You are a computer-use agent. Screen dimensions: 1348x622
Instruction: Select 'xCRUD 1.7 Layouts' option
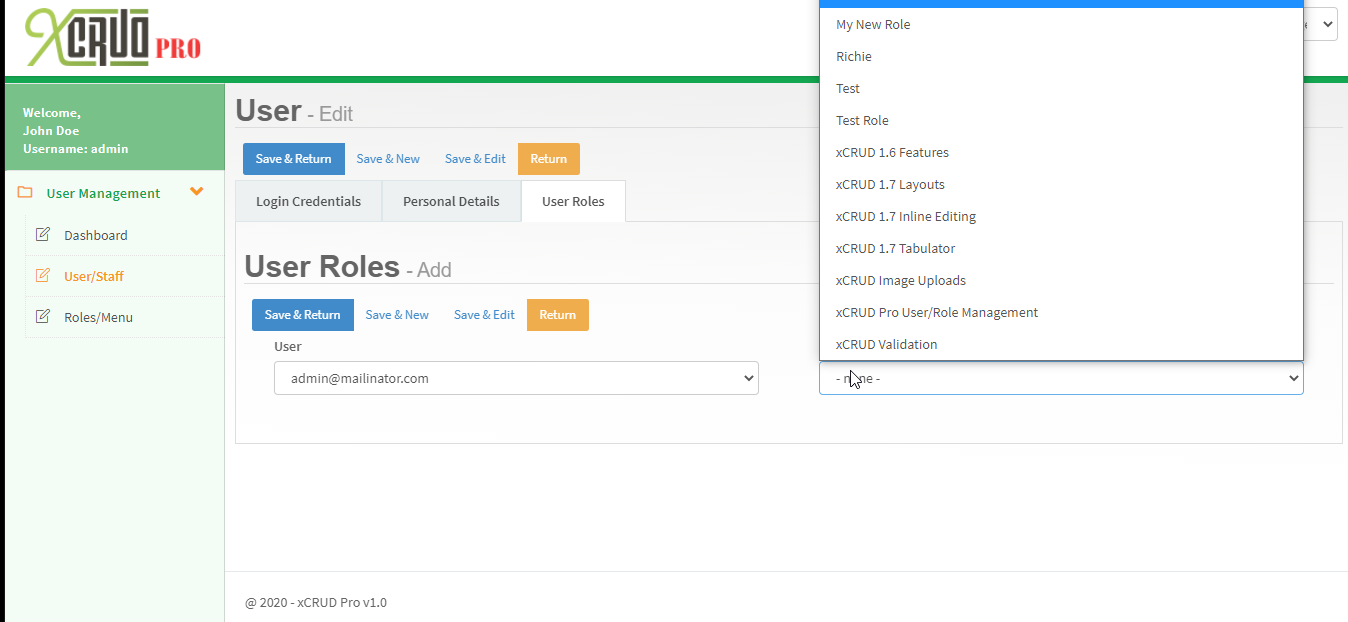1061,184
